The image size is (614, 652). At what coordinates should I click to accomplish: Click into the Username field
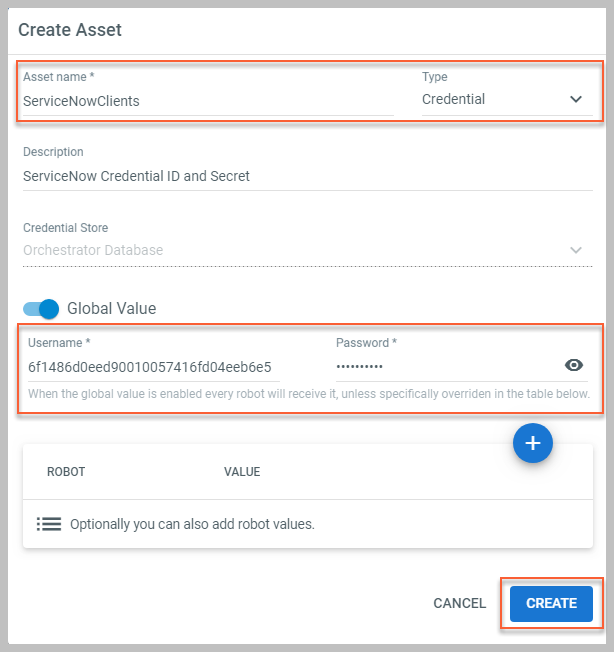[170, 367]
